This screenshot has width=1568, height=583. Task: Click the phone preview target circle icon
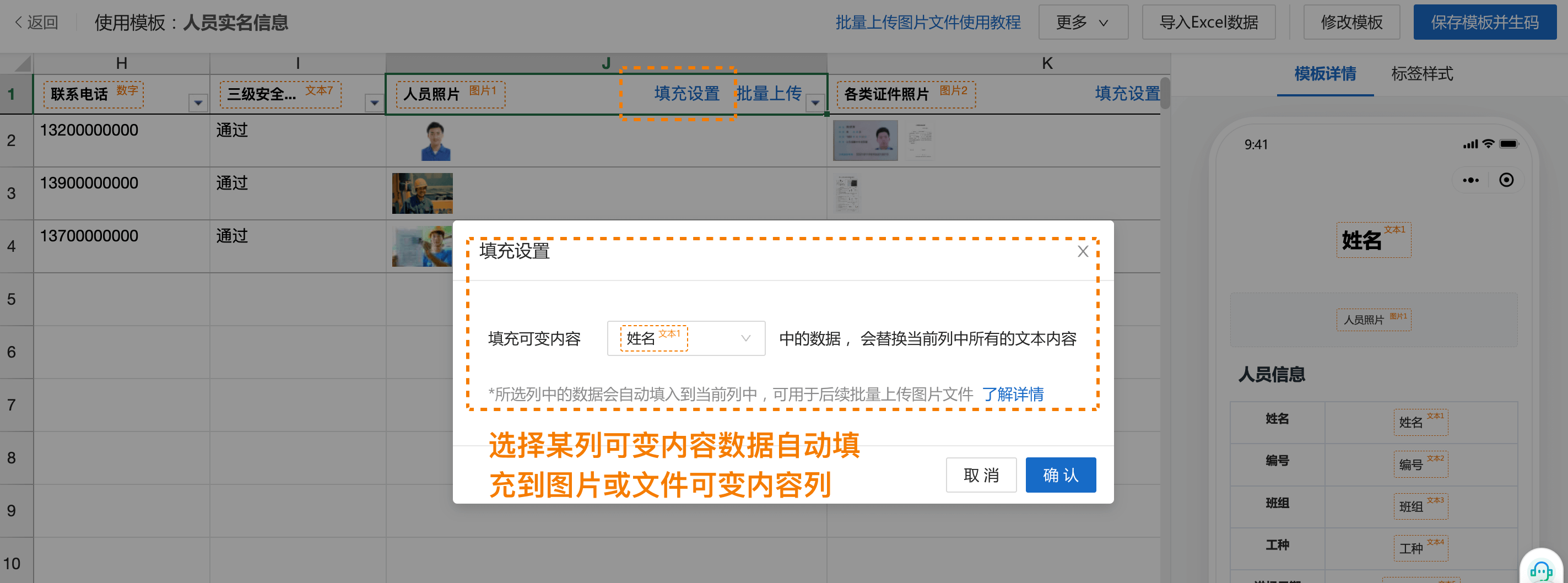[x=1506, y=180]
